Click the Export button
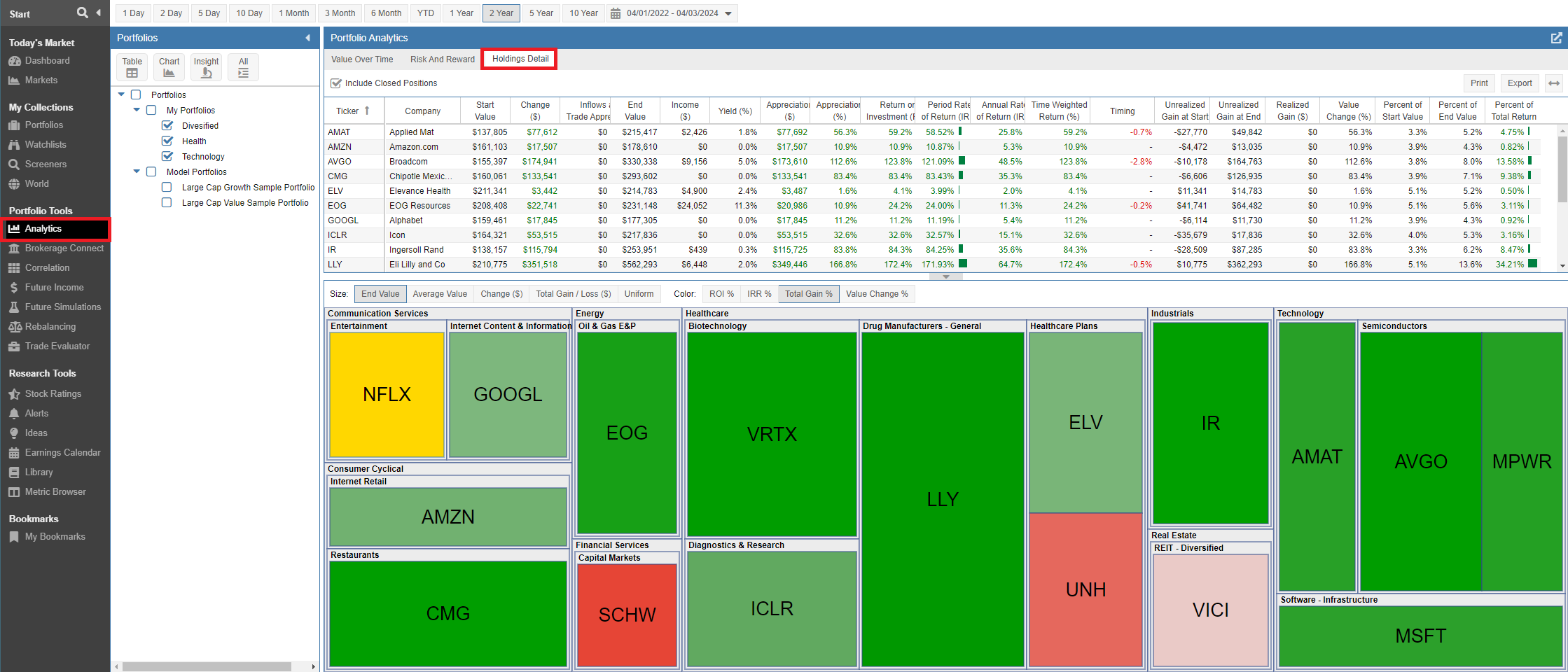Image resolution: width=1568 pixels, height=672 pixels. click(x=1520, y=83)
